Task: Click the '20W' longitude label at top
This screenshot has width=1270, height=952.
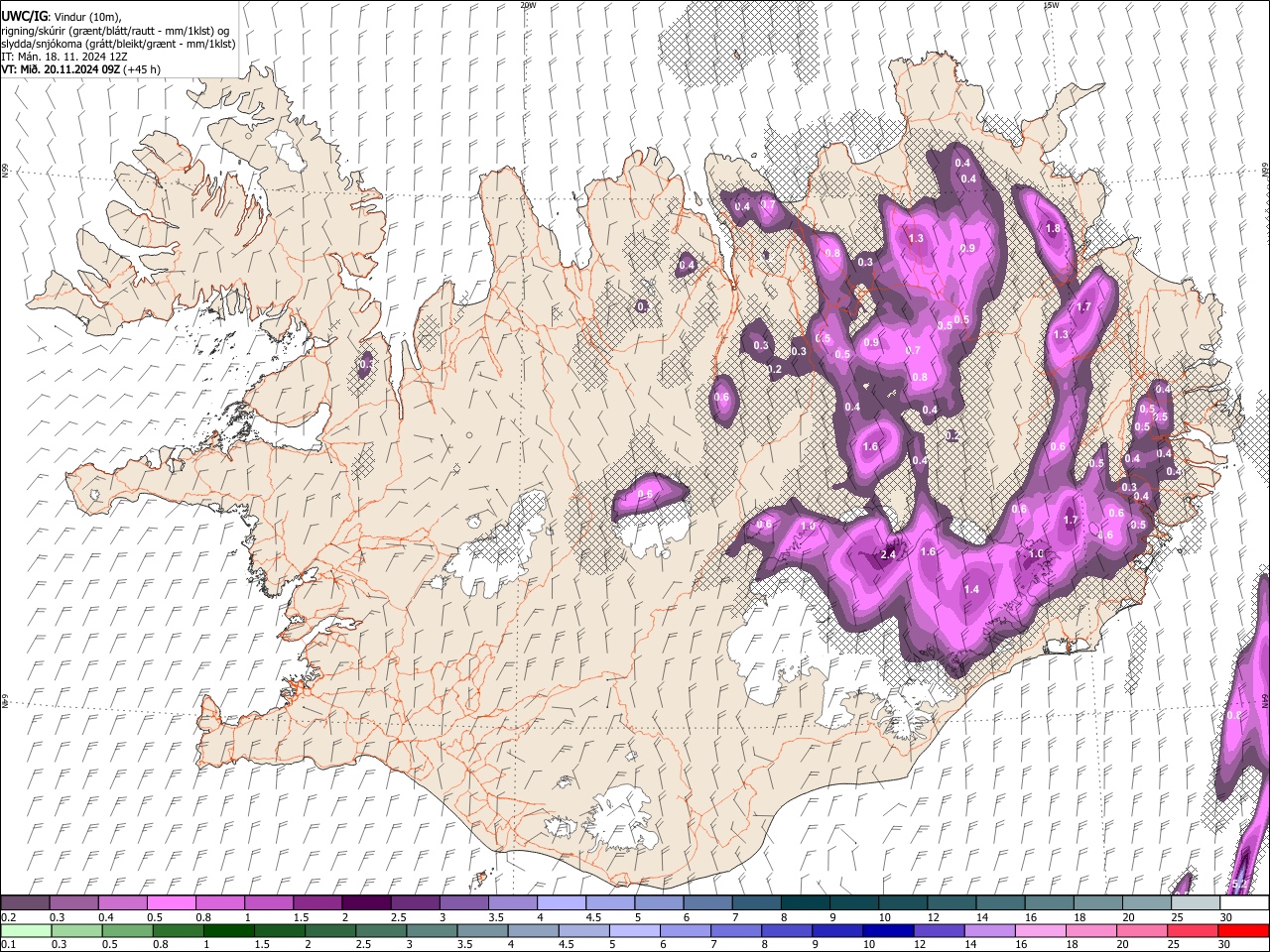Action: [x=529, y=5]
